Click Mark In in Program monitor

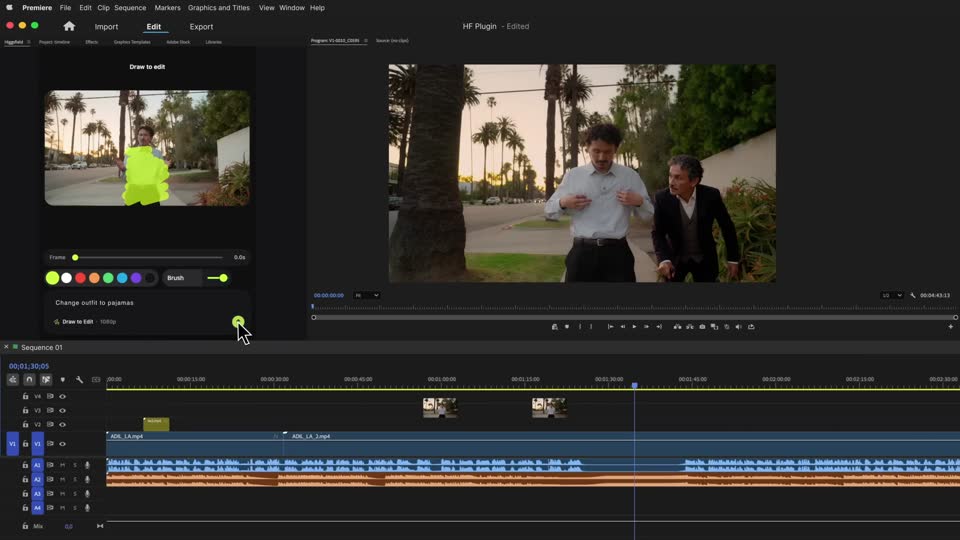click(580, 327)
